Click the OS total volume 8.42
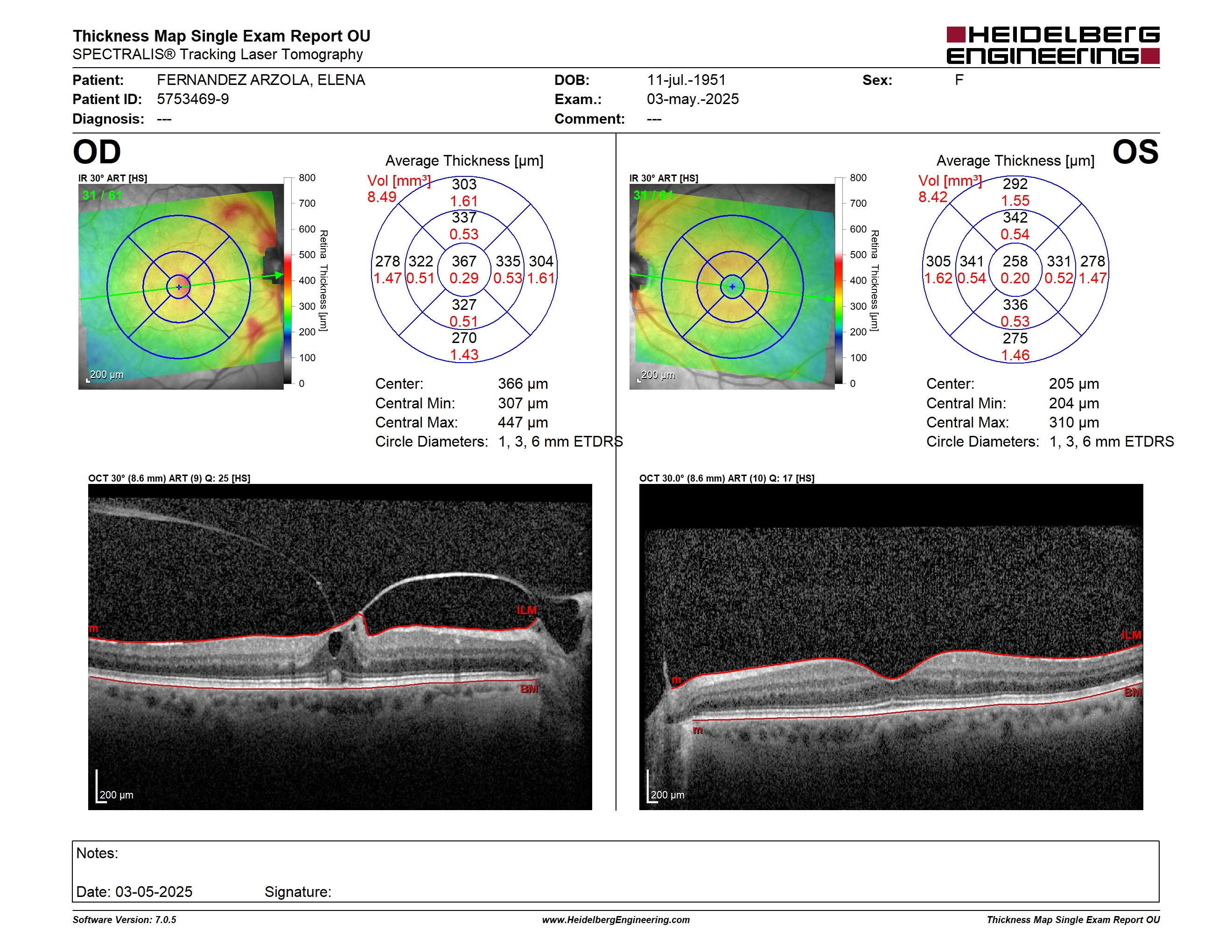 933,197
